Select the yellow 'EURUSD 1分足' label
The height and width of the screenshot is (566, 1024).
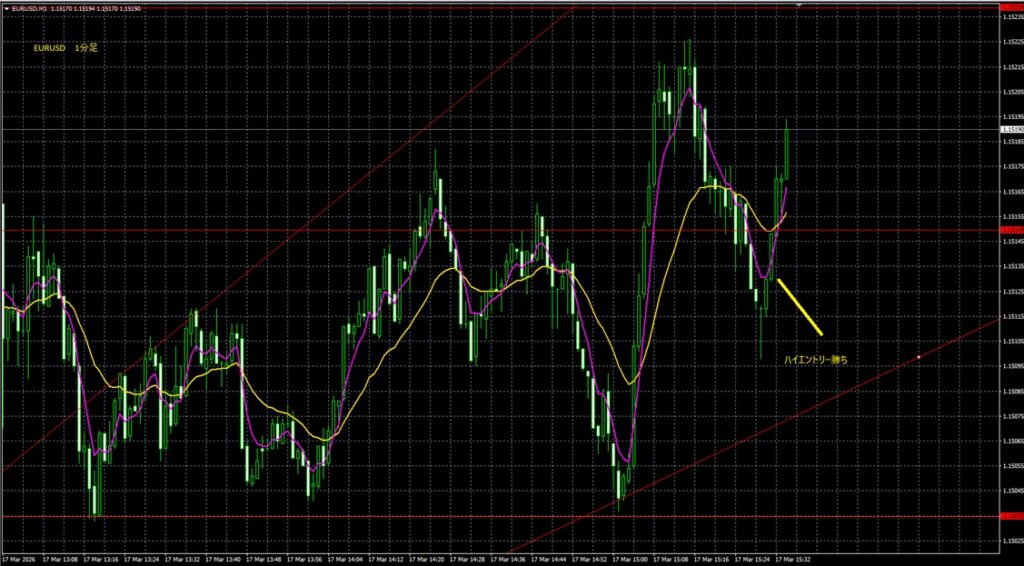coord(66,48)
